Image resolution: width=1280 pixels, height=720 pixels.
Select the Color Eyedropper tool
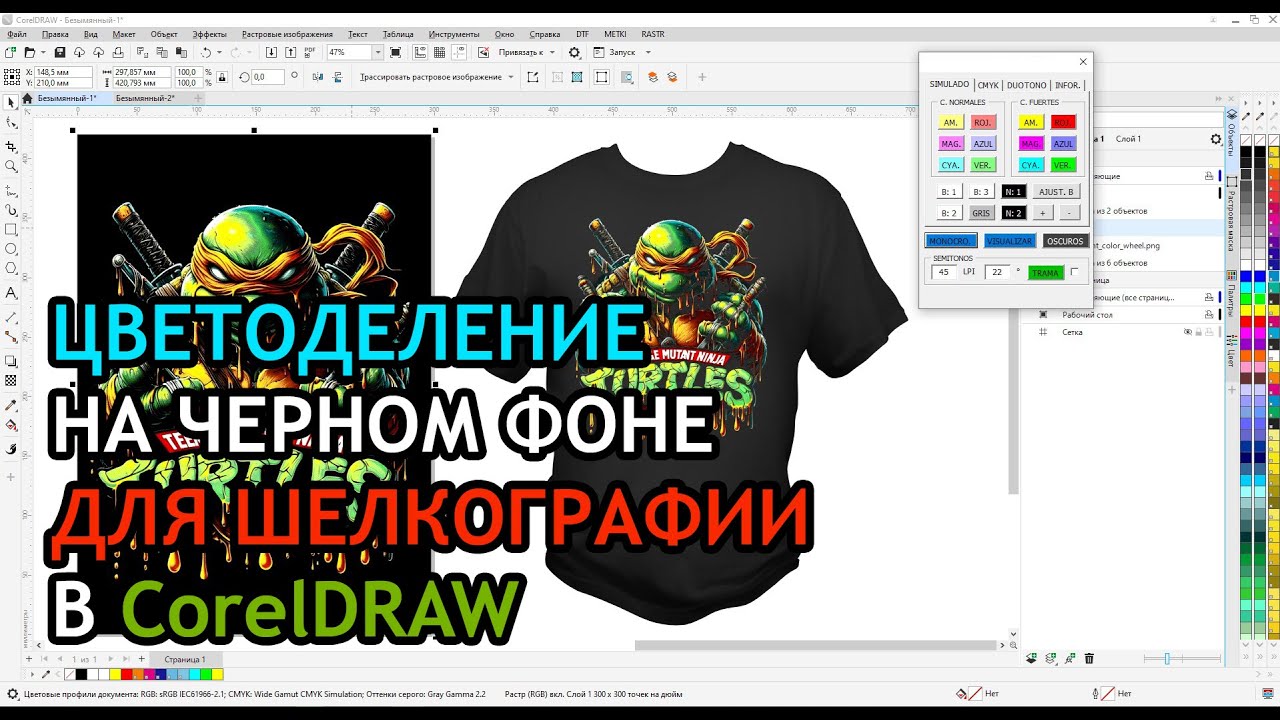[11, 405]
